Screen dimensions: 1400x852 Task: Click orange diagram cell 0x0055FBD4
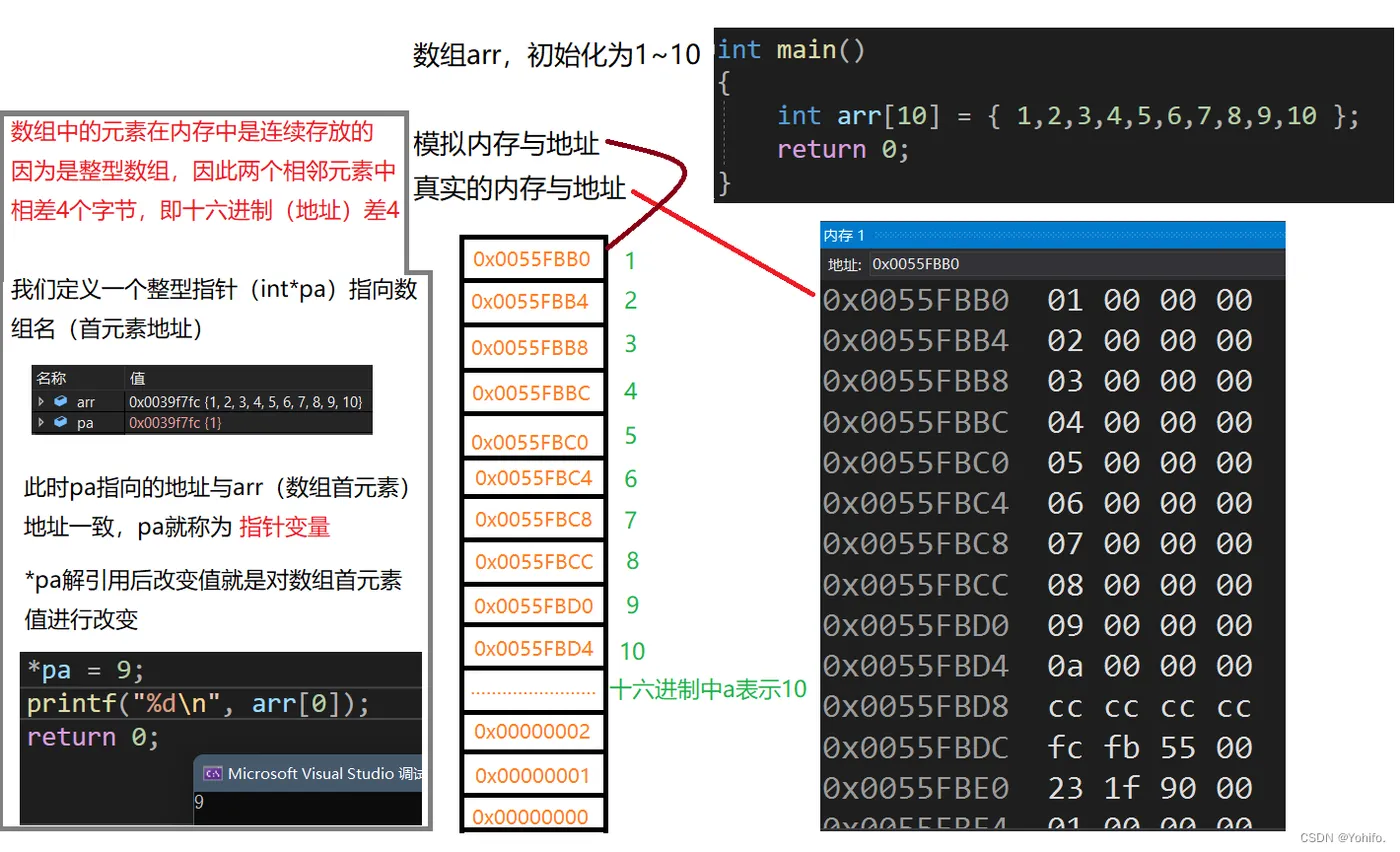tap(533, 648)
